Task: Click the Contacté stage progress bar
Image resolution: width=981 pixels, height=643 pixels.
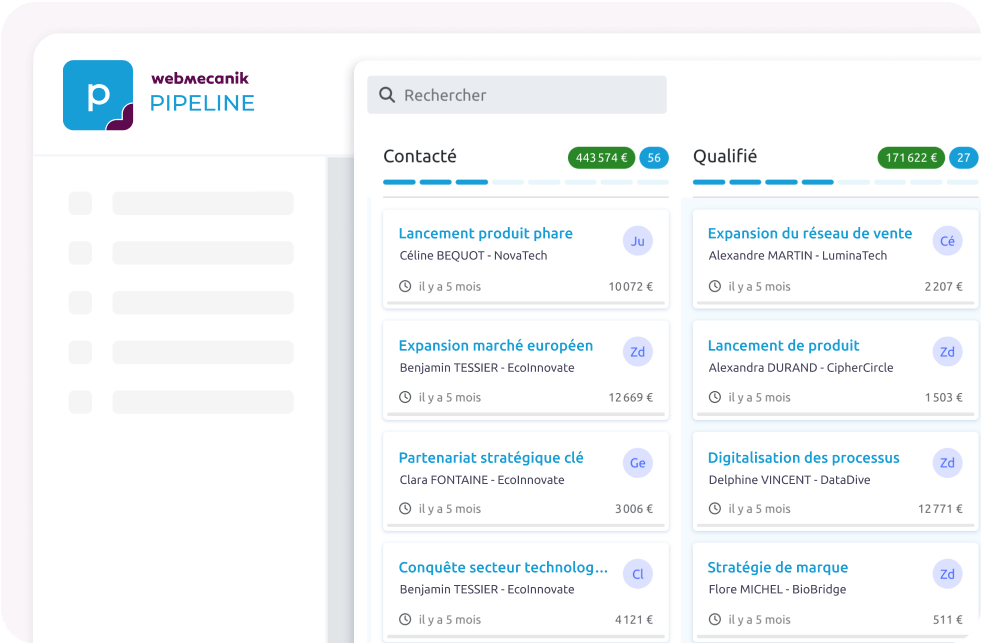Action: [525, 182]
